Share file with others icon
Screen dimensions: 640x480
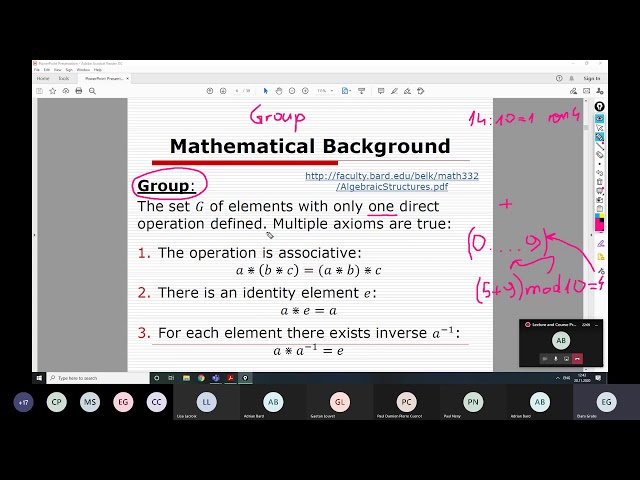(600, 91)
